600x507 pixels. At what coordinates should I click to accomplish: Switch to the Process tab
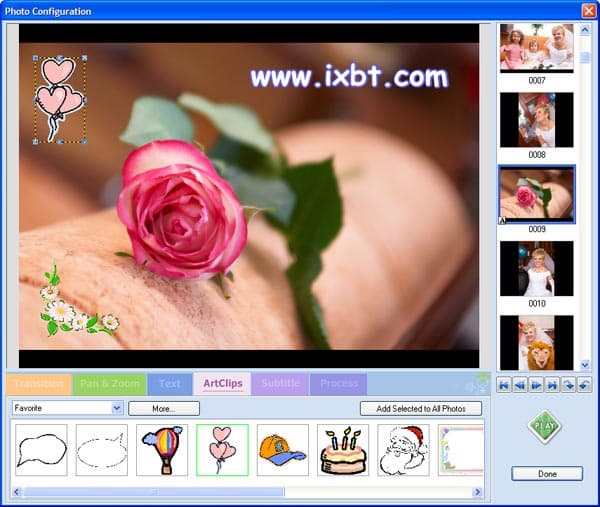tap(339, 384)
